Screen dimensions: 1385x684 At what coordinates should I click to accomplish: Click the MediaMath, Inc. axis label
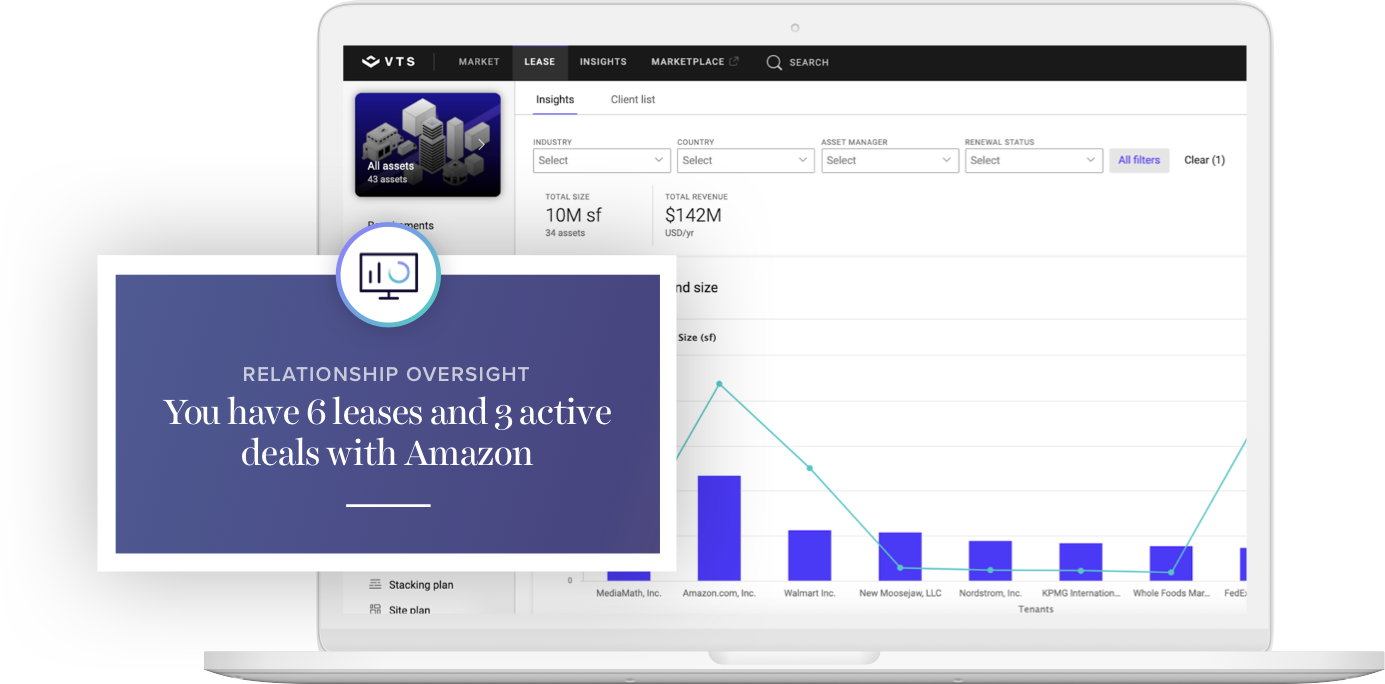coord(629,593)
